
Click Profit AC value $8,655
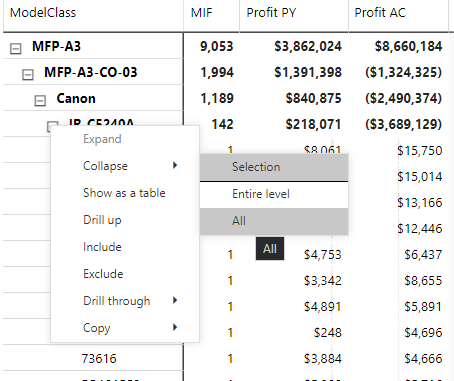423,281
